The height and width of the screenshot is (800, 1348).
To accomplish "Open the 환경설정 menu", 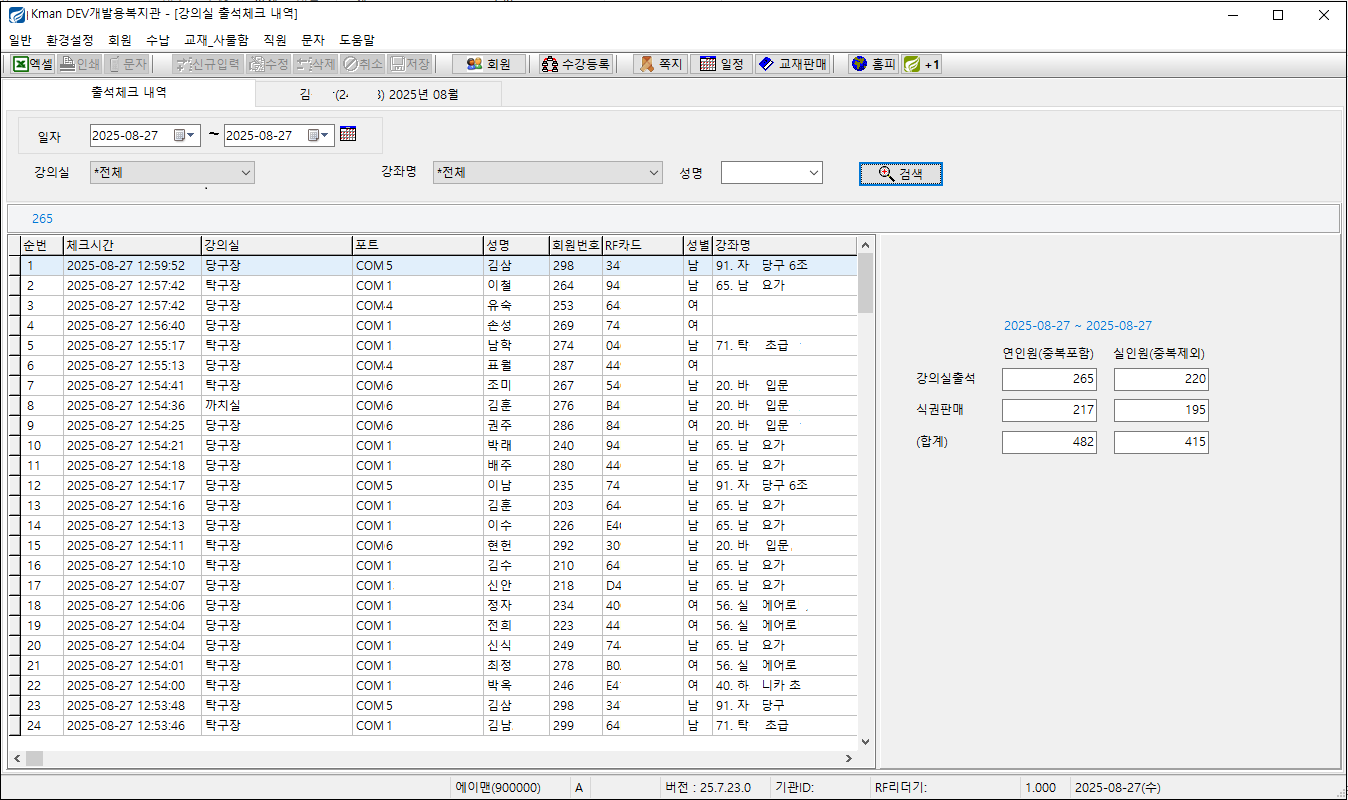I will pos(70,40).
